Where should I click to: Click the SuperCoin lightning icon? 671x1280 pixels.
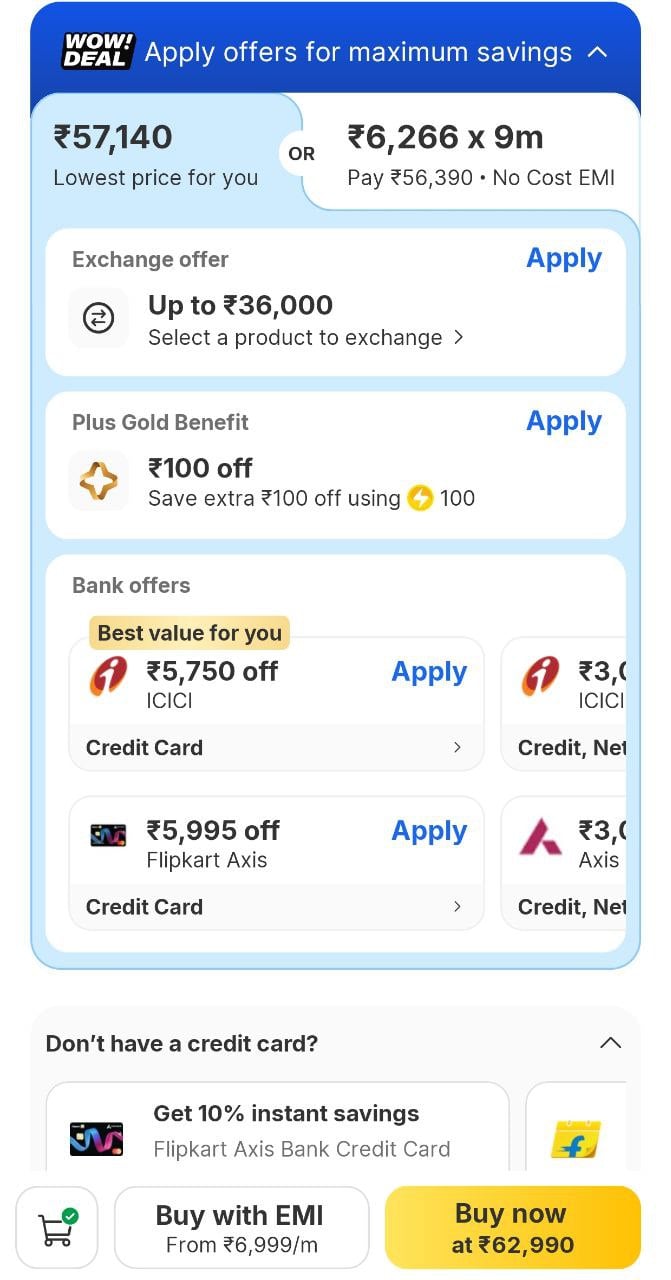point(420,498)
